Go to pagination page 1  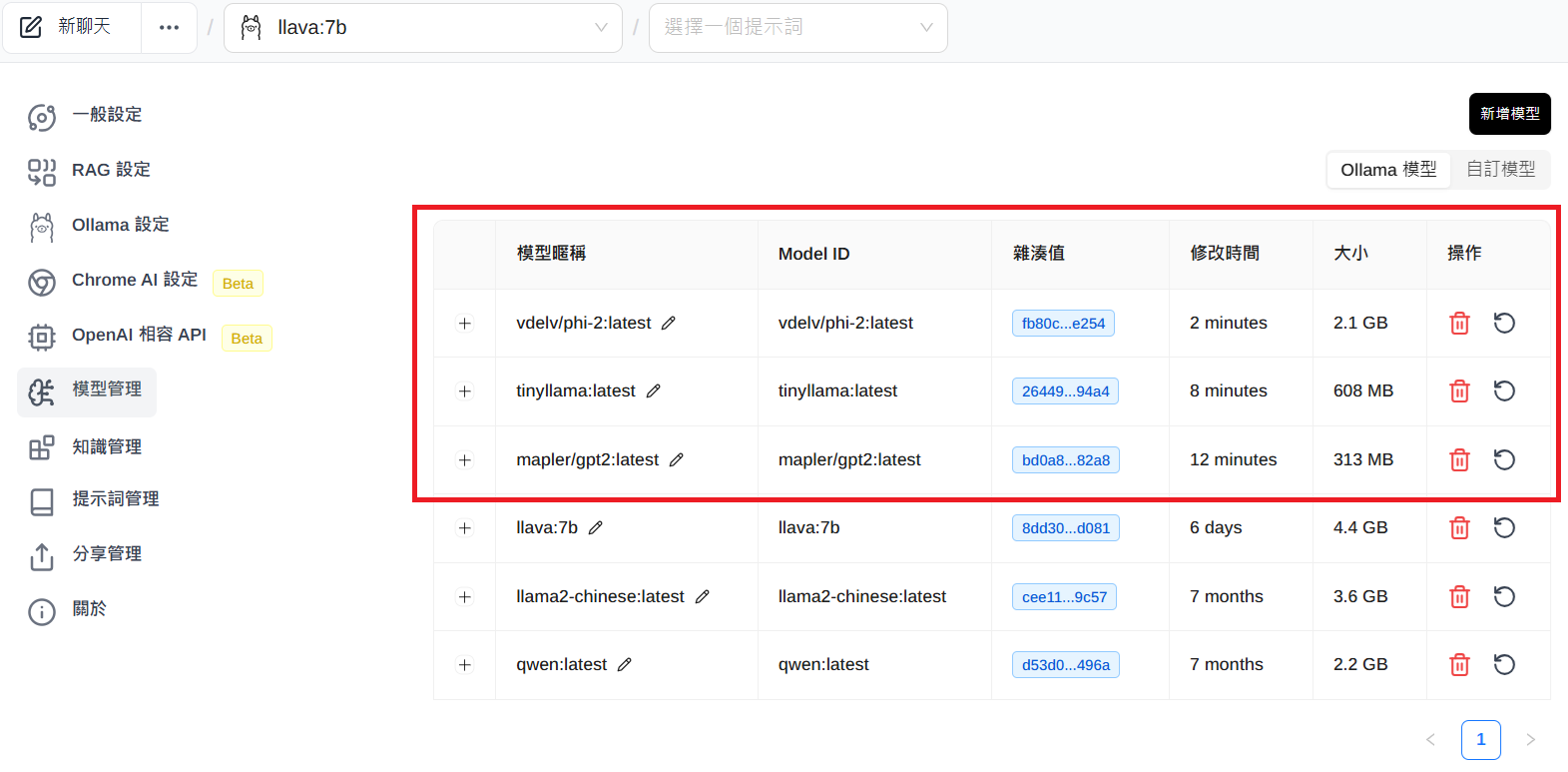point(1480,739)
